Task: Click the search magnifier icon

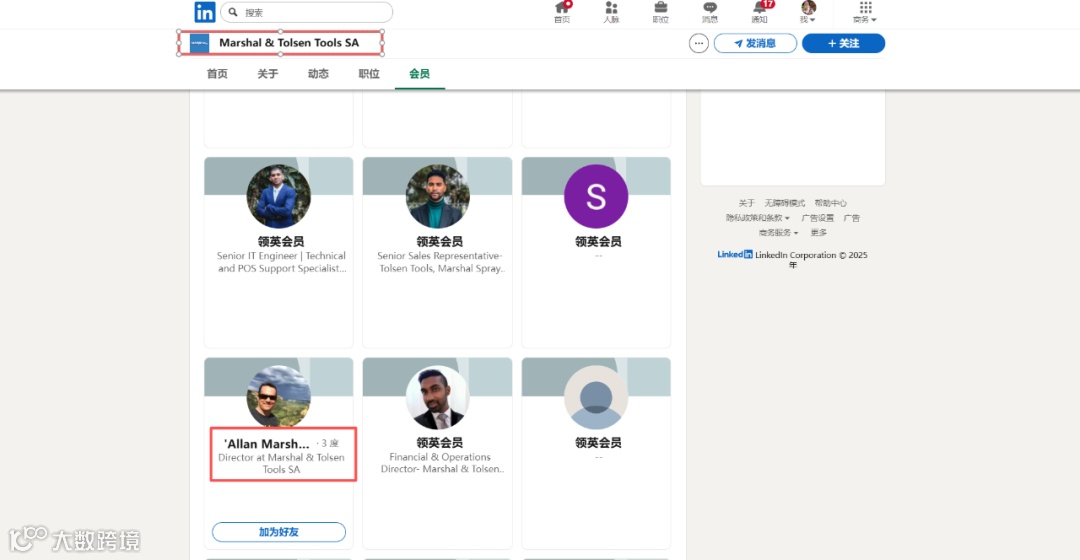Action: tap(233, 12)
